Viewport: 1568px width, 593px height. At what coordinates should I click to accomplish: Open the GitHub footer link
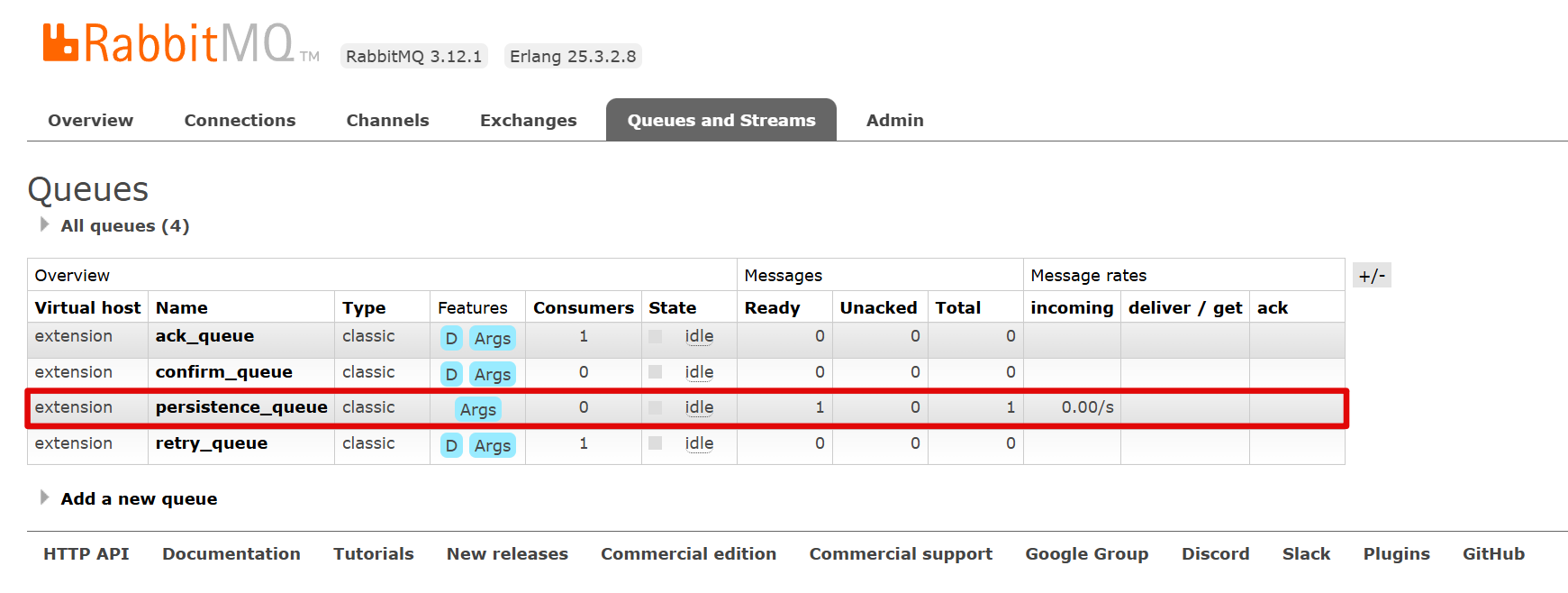(1492, 554)
